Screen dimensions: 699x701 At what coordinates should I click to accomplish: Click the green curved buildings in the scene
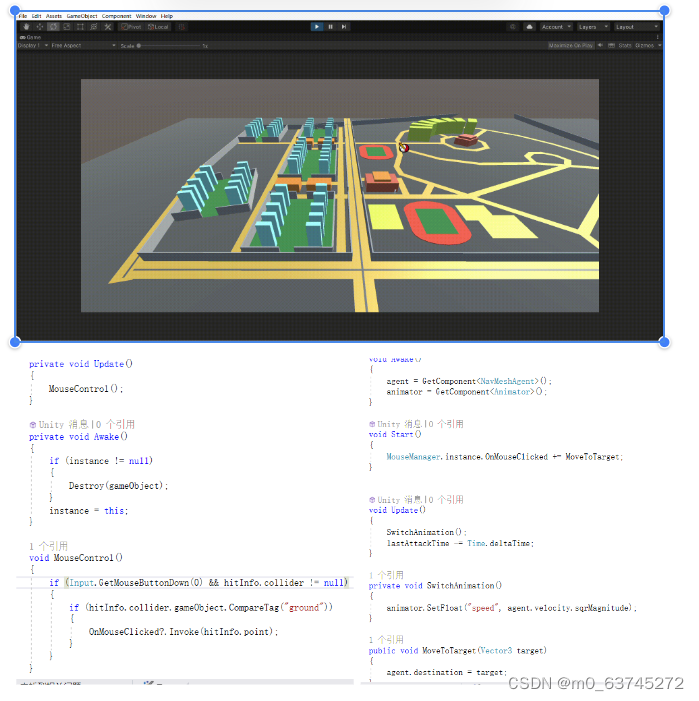442,127
